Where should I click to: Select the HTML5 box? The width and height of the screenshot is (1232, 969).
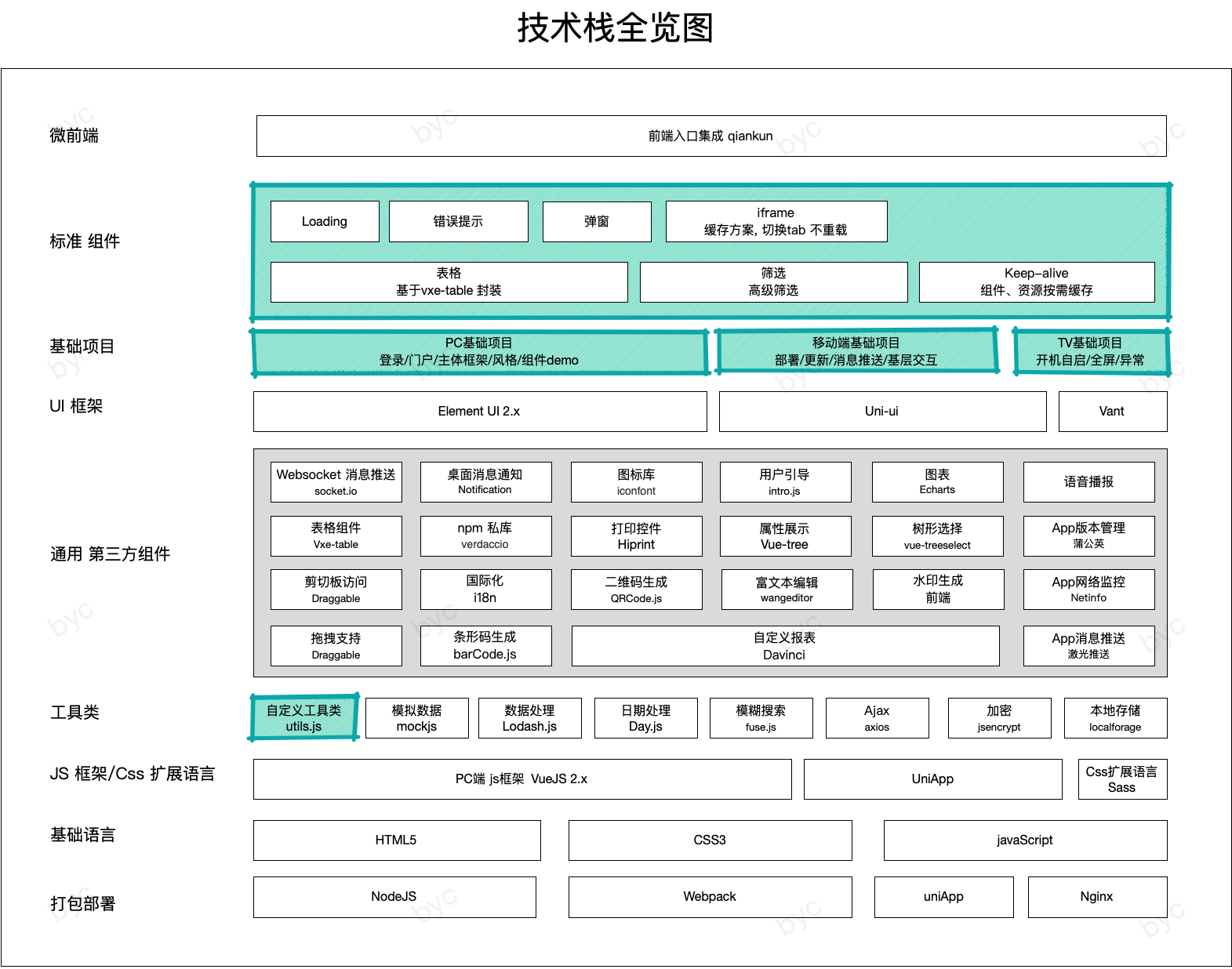tap(397, 840)
